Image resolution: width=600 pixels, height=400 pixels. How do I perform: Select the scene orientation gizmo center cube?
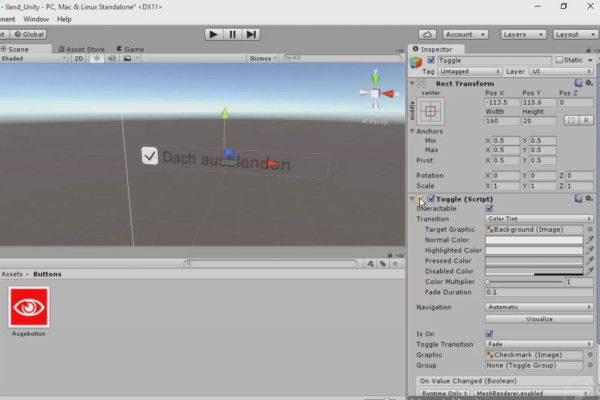[375, 93]
